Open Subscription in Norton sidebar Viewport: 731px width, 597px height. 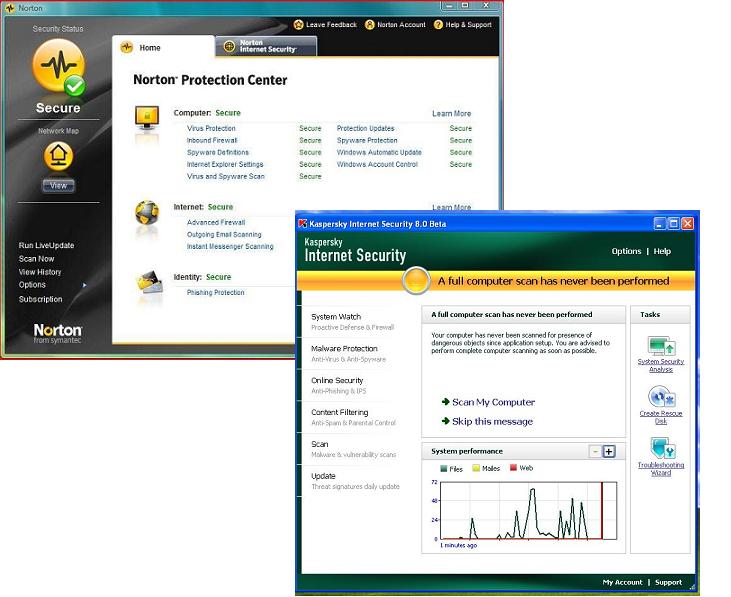40,299
